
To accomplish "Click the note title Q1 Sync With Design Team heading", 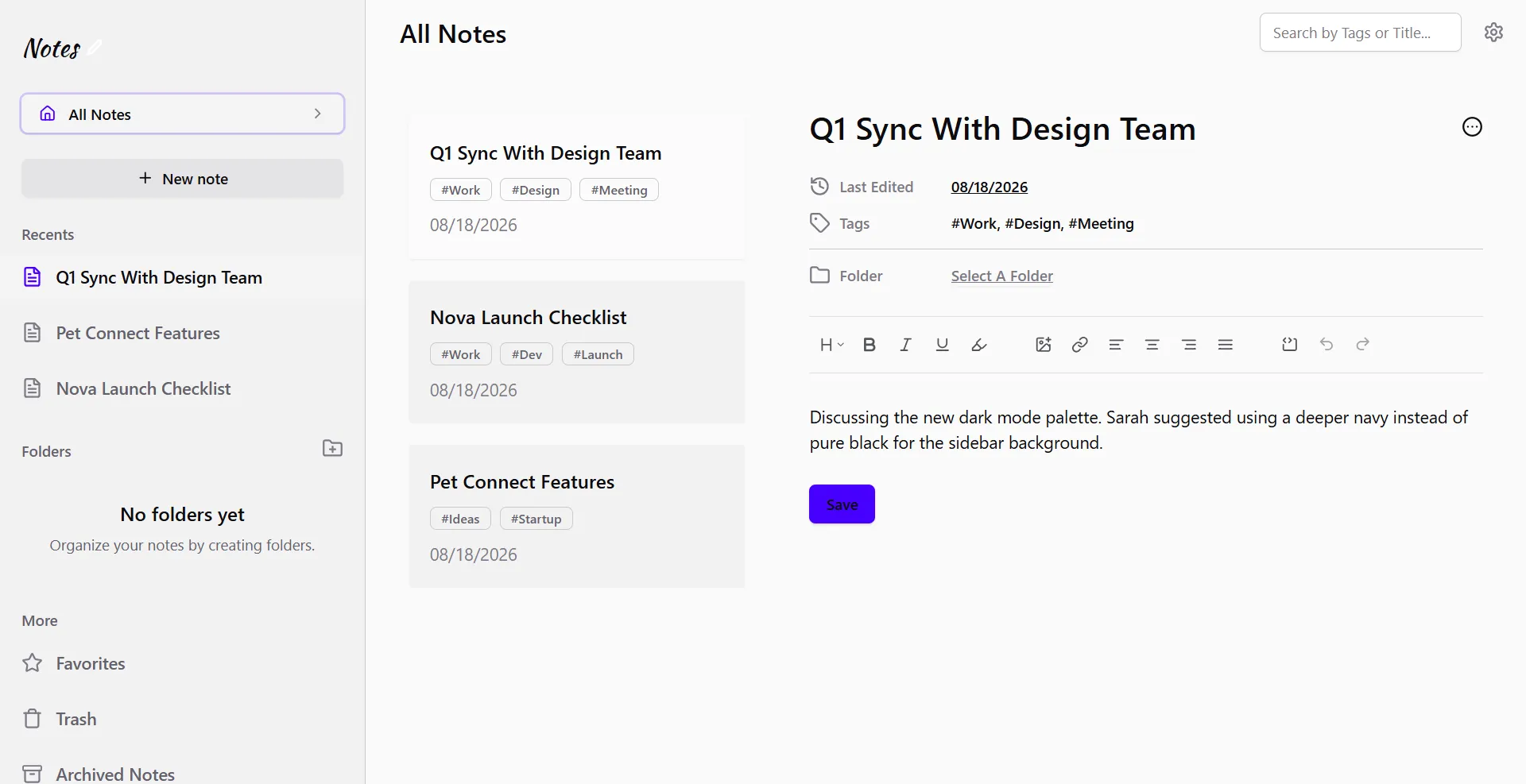I will 1002,129.
